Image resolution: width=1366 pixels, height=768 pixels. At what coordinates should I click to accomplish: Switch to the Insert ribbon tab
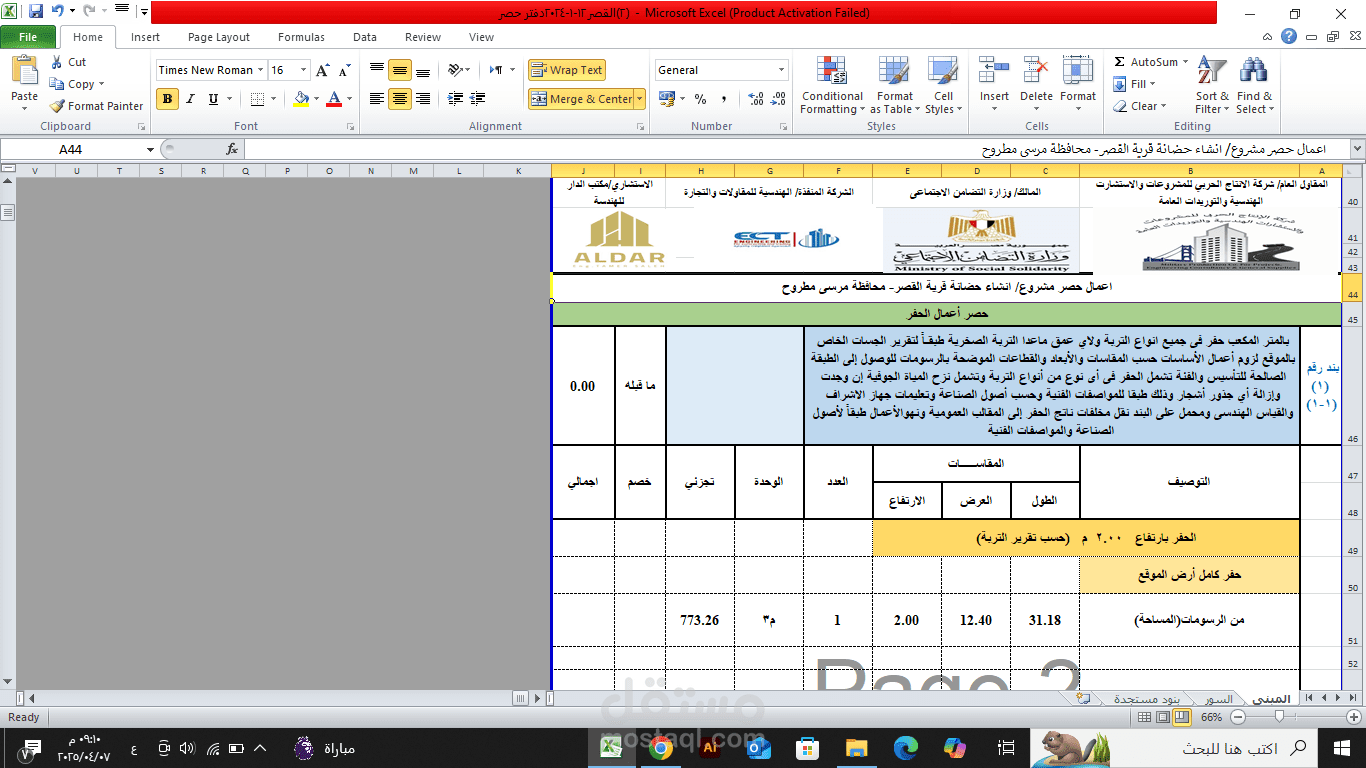(x=145, y=37)
